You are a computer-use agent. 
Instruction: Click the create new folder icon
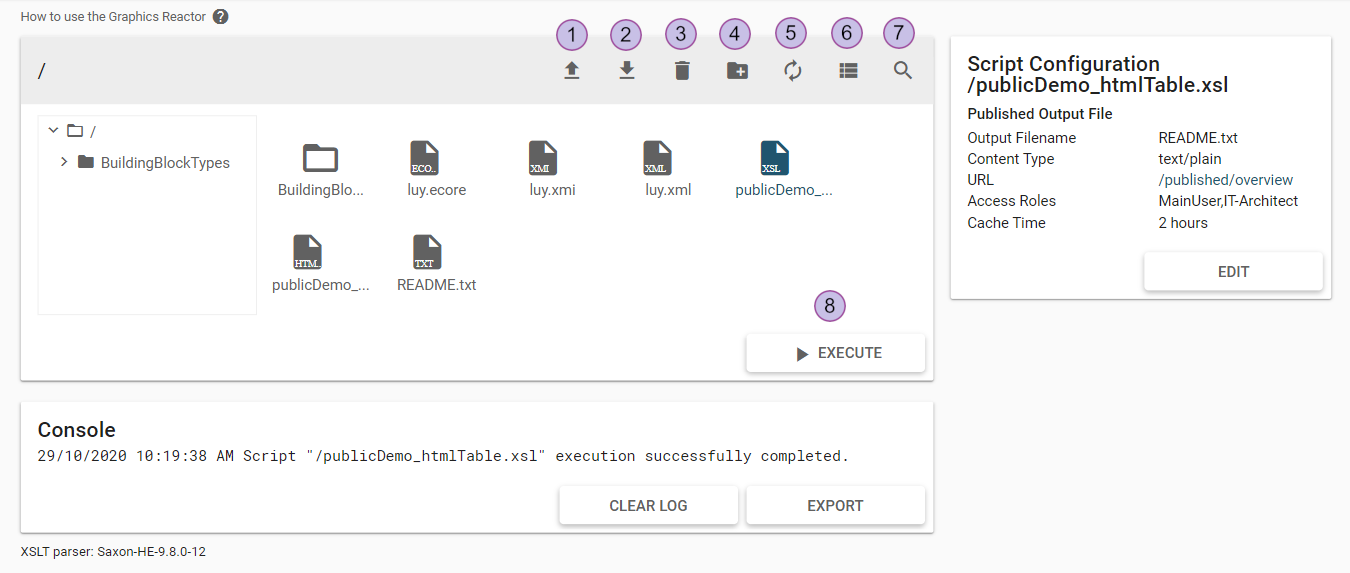coord(737,71)
